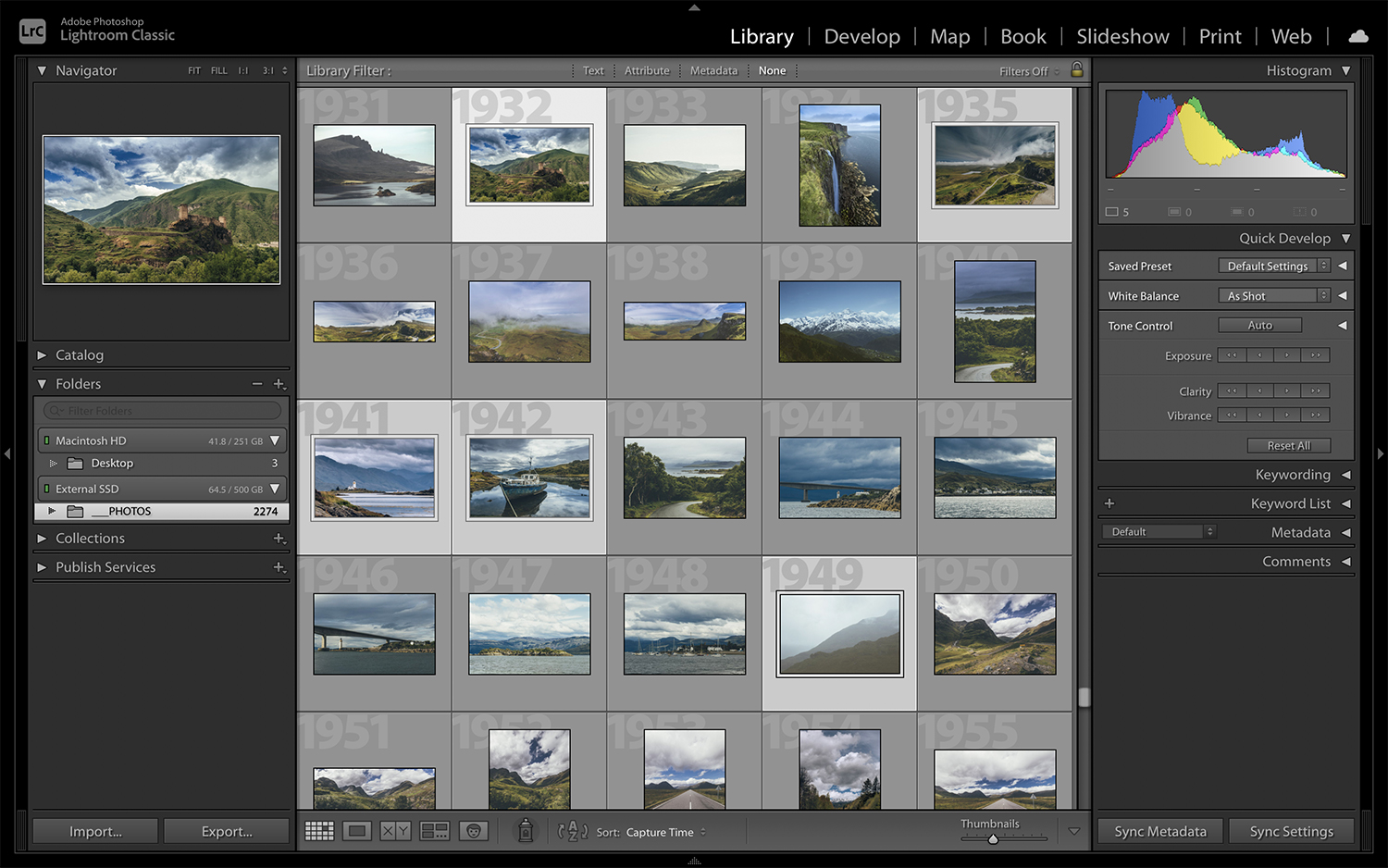Open the People view icon
This screenshot has width=1388, height=868.
click(473, 831)
